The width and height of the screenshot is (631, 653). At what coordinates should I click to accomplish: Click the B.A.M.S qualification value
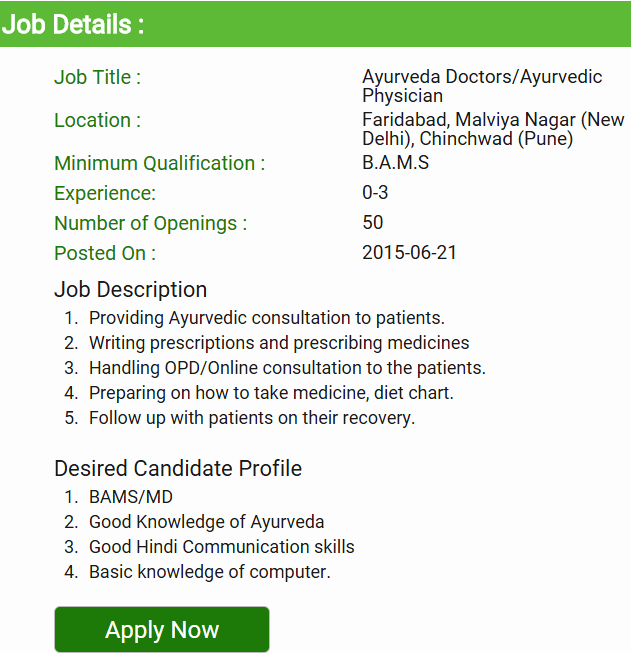395,162
